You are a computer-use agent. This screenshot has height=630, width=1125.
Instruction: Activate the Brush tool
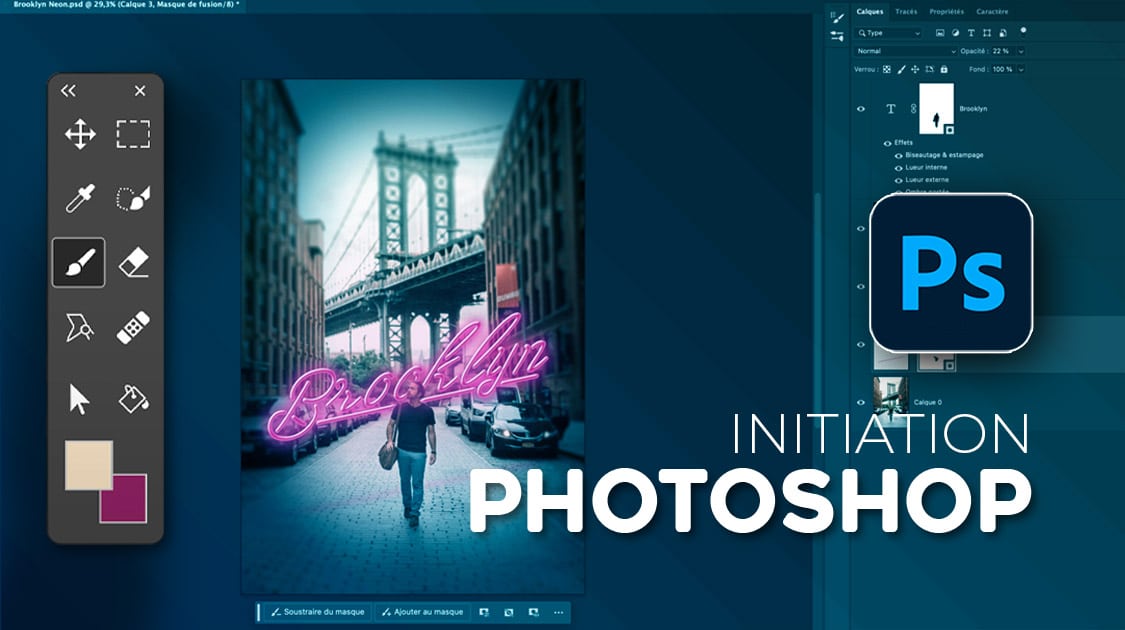tap(79, 263)
